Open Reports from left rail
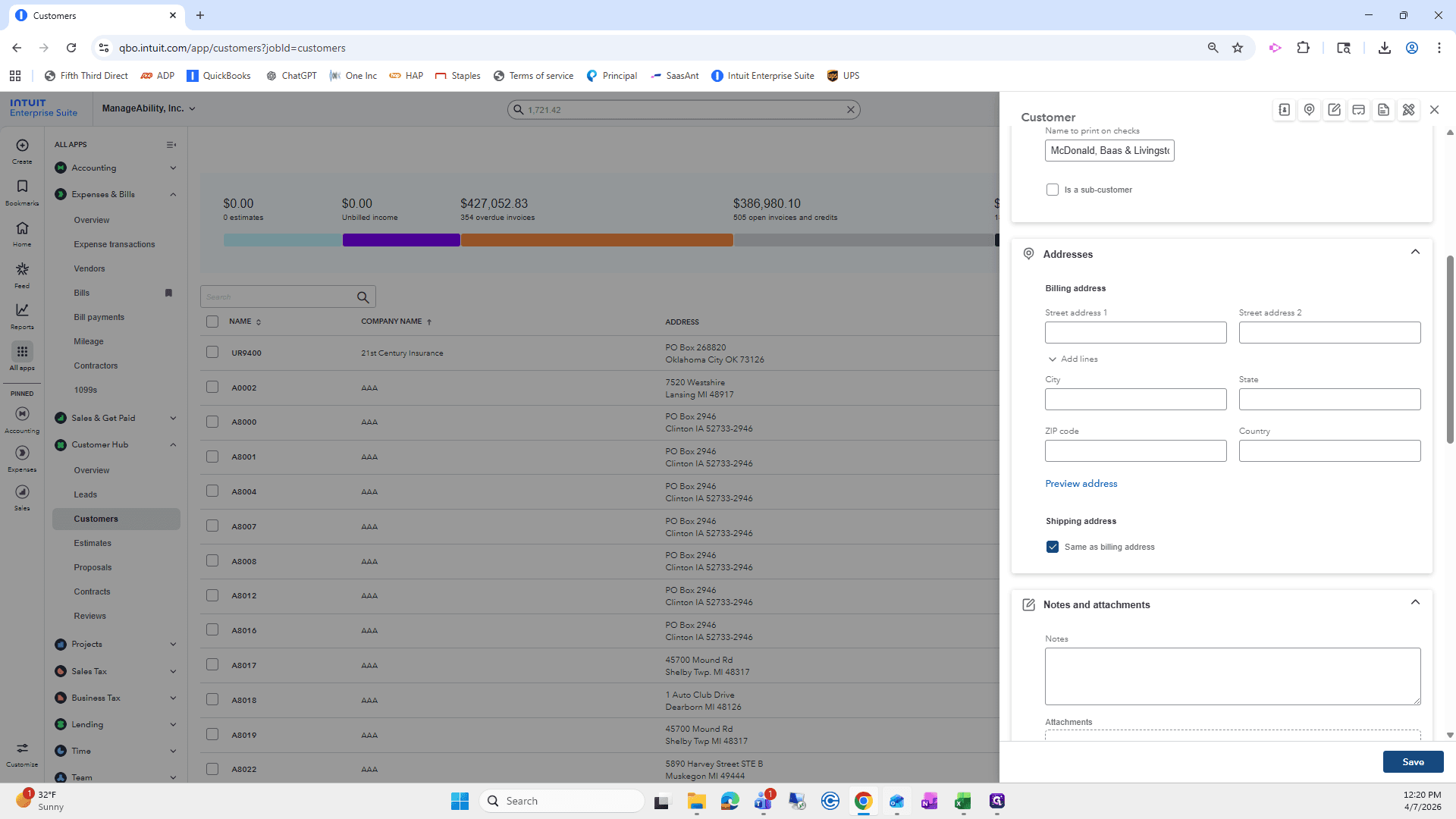 tap(22, 316)
